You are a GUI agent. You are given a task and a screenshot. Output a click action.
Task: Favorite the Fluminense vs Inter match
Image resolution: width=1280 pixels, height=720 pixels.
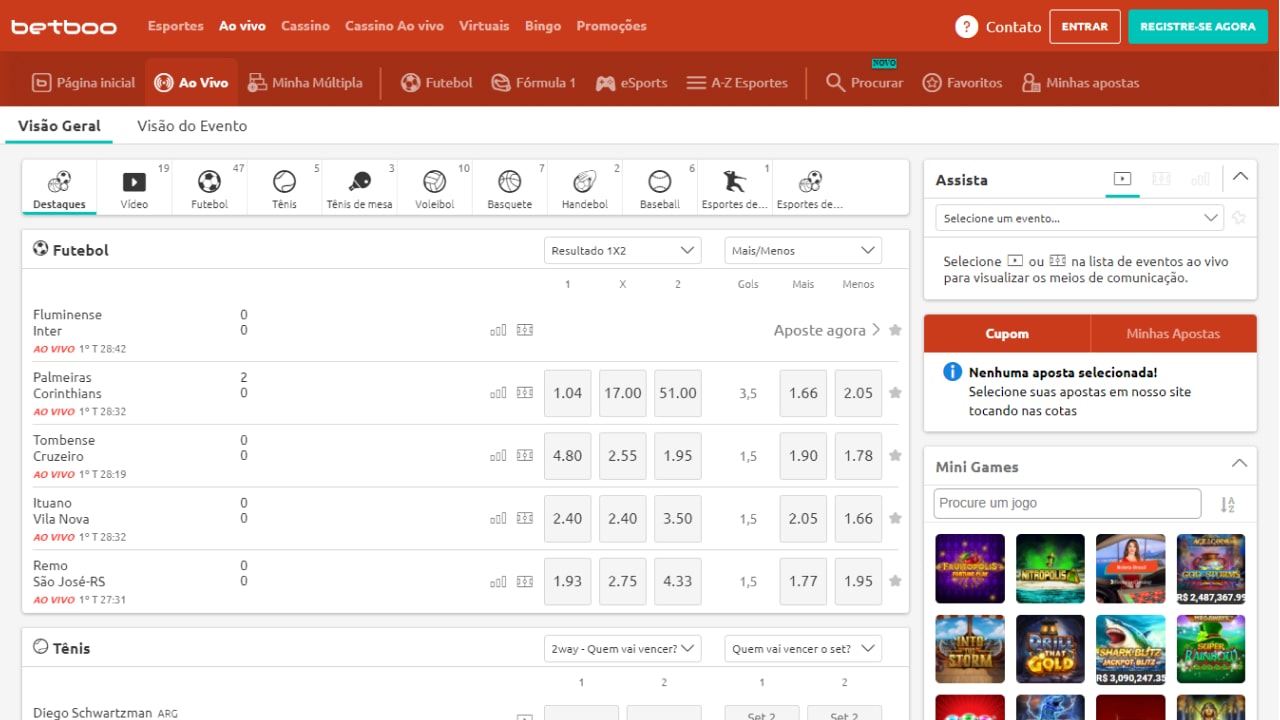pyautogui.click(x=895, y=330)
